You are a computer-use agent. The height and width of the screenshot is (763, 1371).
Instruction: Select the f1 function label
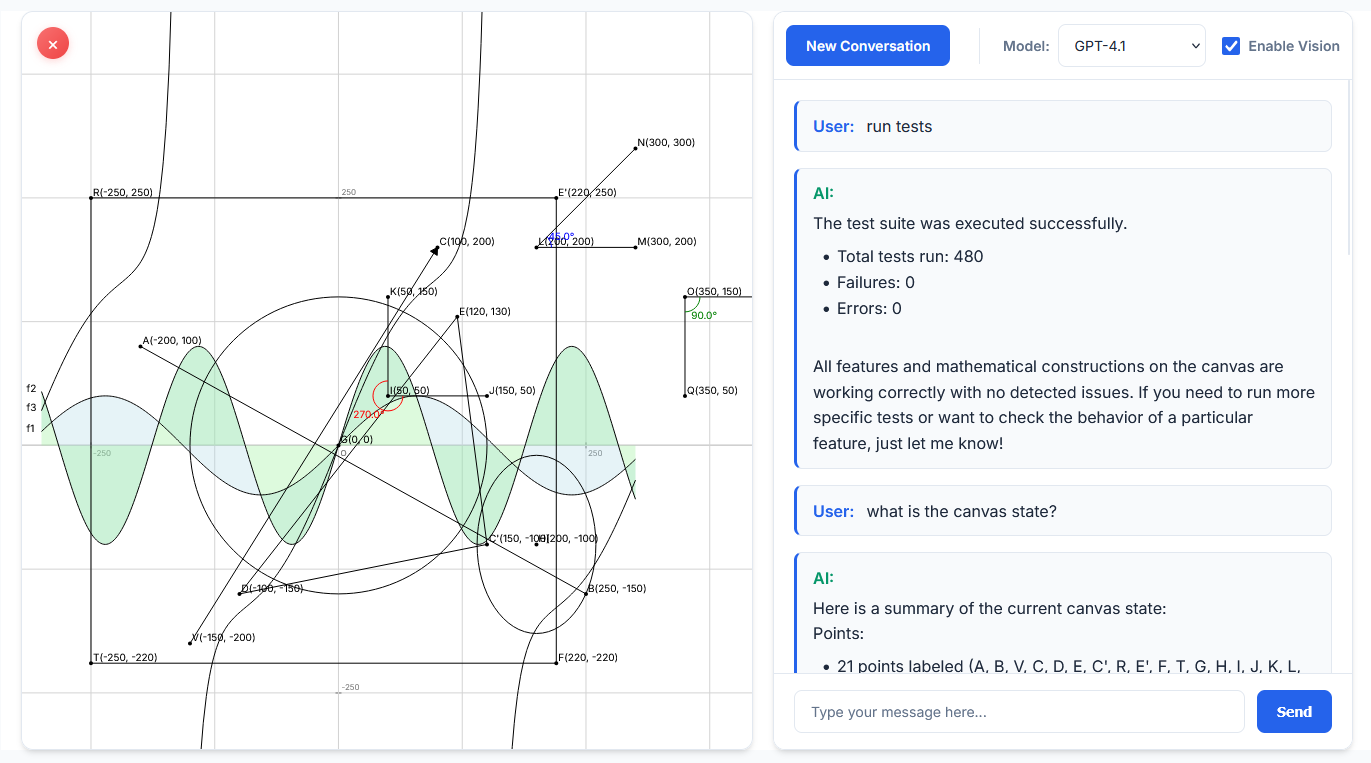[31, 429]
